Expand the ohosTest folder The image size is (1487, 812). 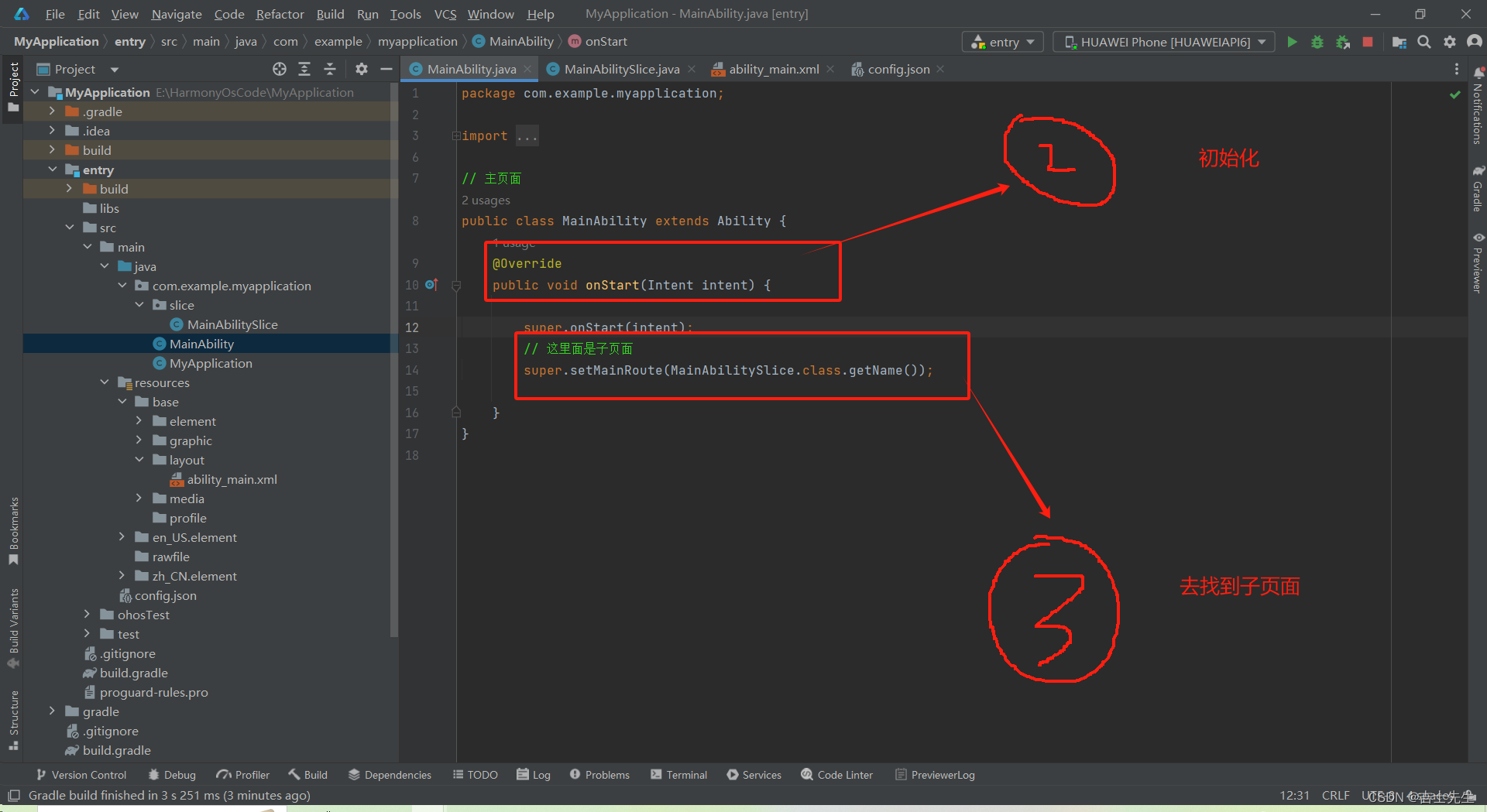click(x=87, y=615)
